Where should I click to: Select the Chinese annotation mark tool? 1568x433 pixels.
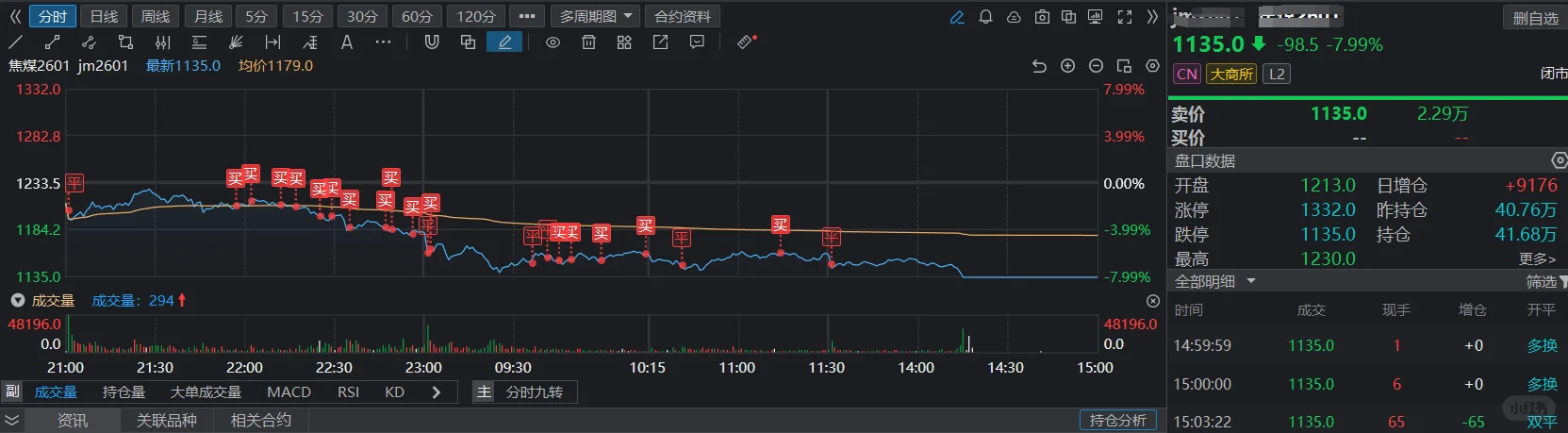tap(309, 42)
